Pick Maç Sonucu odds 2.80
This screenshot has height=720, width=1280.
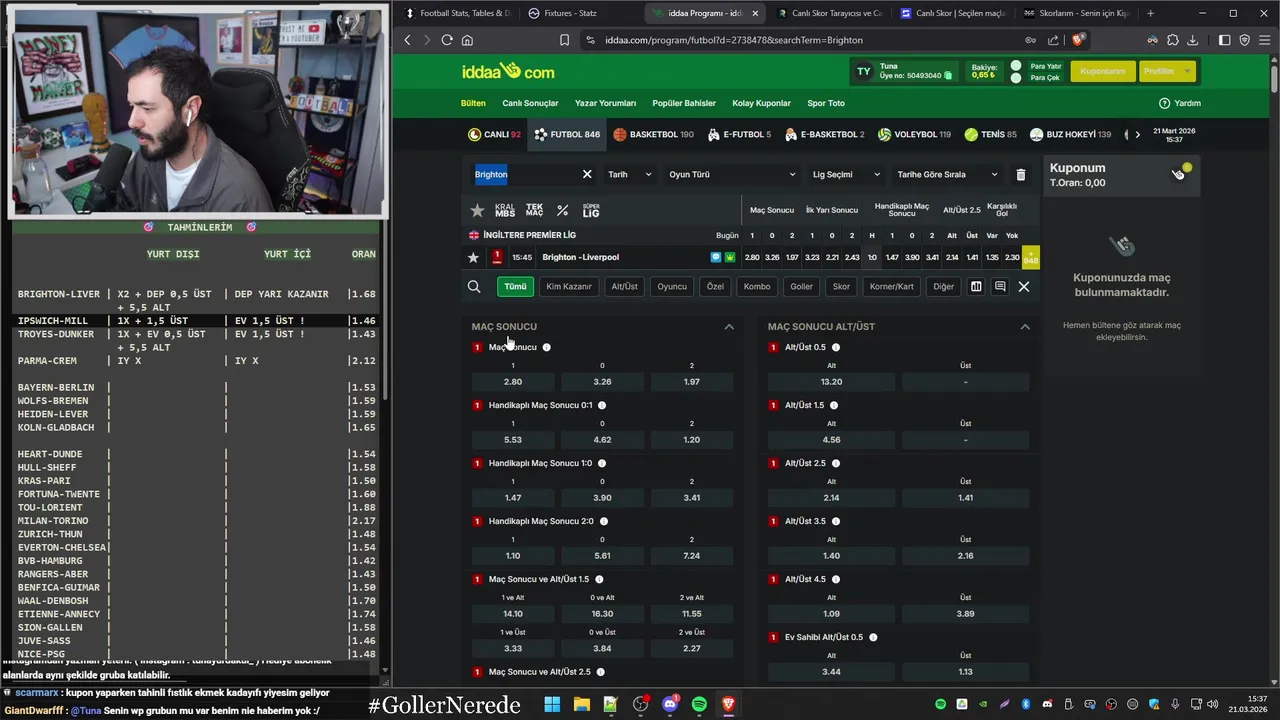[x=513, y=381]
